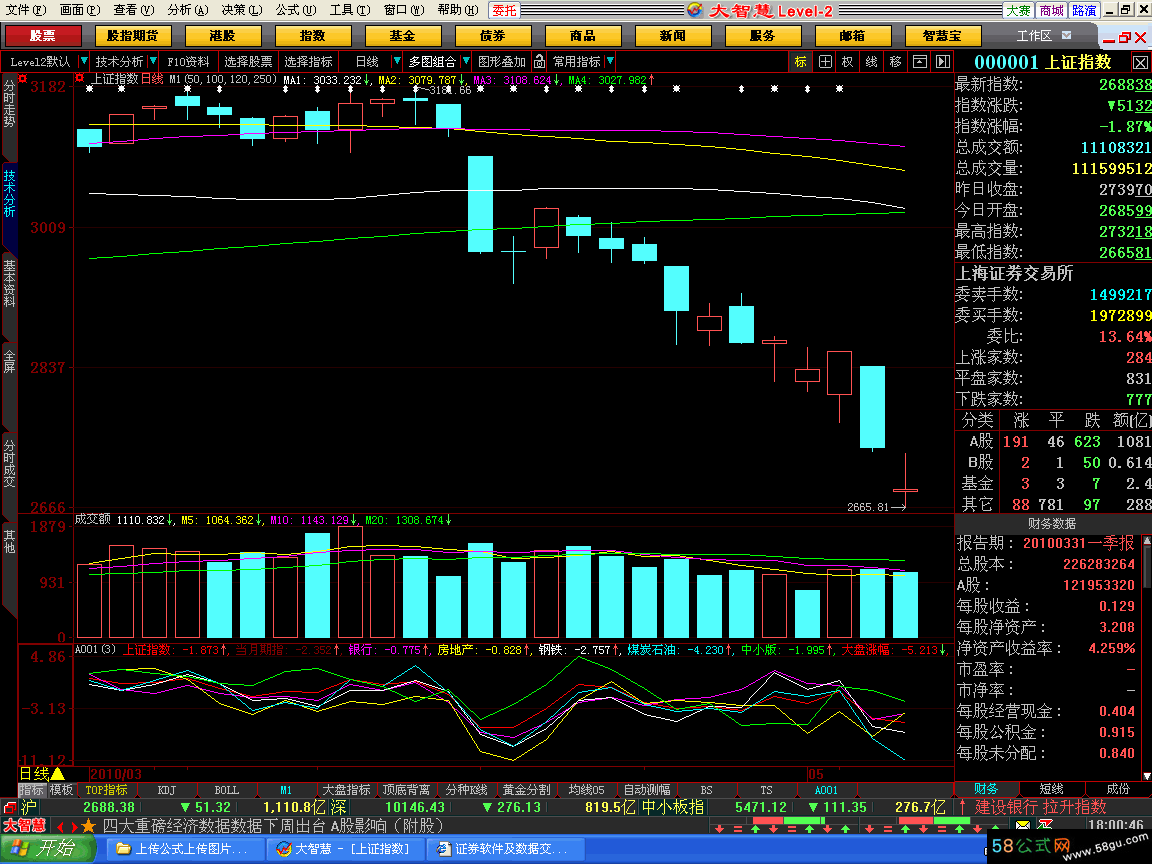1152x864 pixels.
Task: Switch to the 成份 tab in right panel
Action: (x=1117, y=789)
